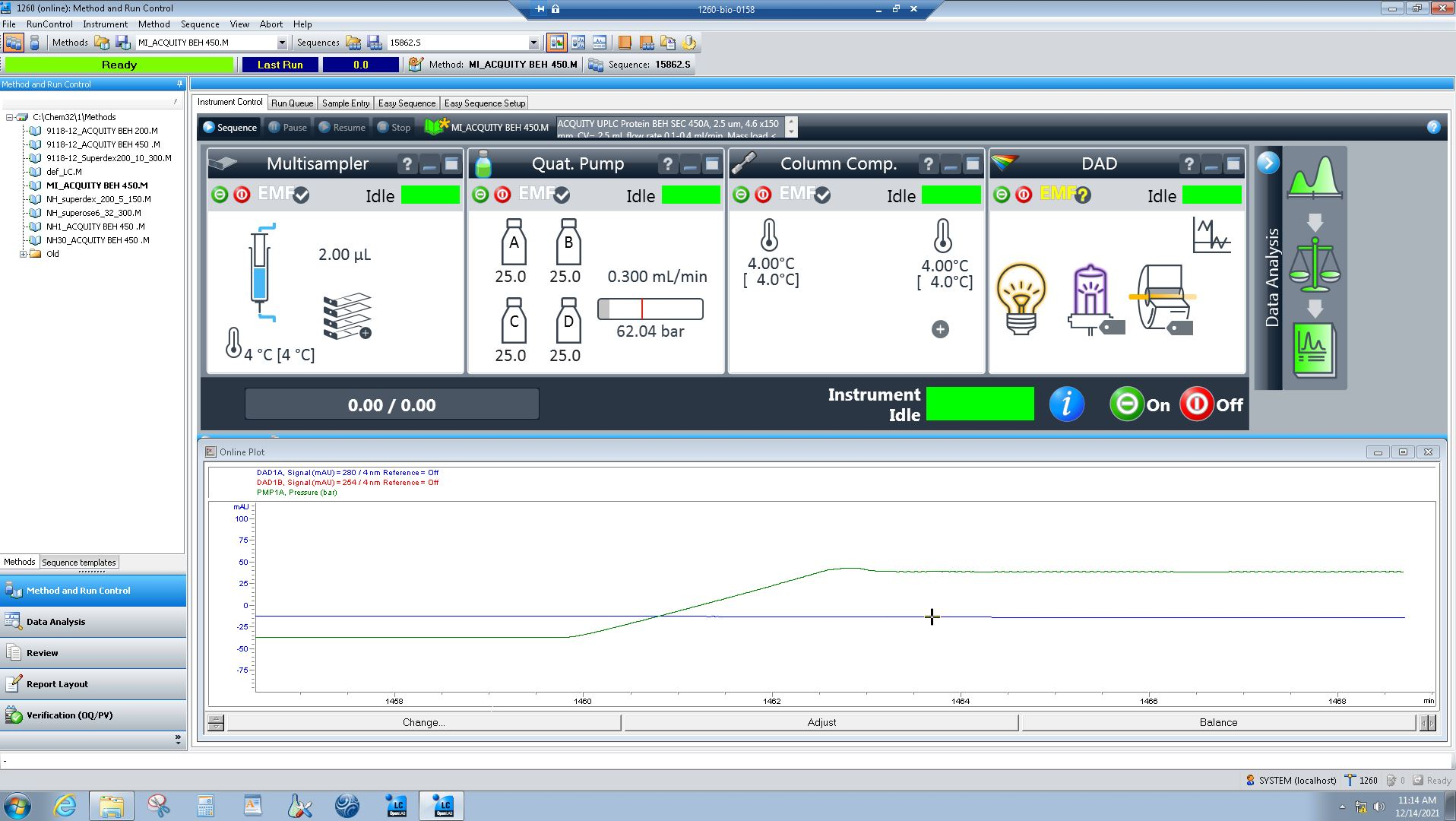This screenshot has height=821, width=1456.
Task: Switch to the Run Queue tab
Action: tap(292, 103)
